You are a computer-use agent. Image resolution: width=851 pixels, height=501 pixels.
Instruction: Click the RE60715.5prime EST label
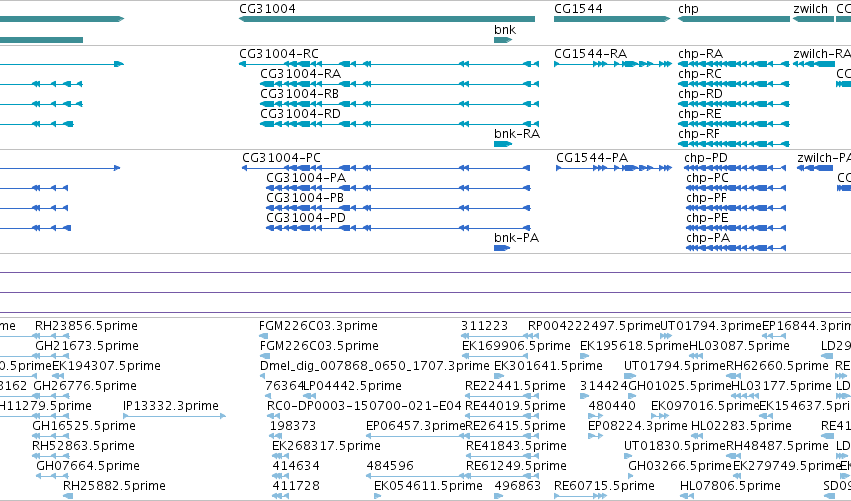tap(605, 487)
